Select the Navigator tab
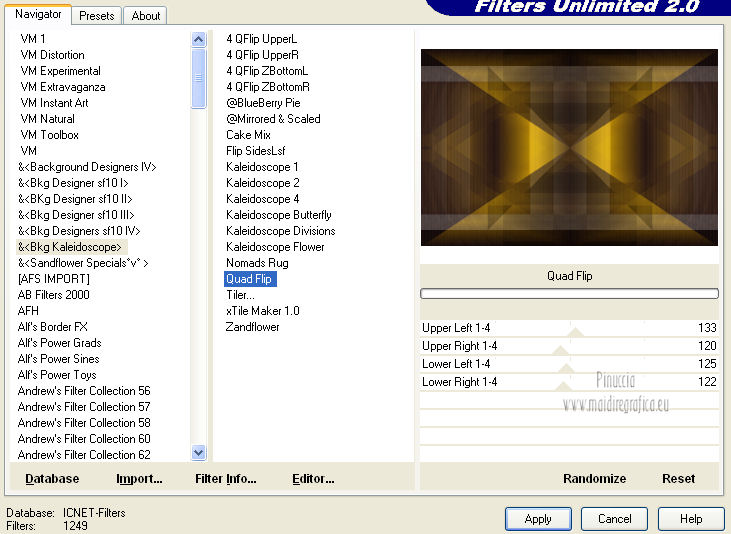 coord(38,14)
